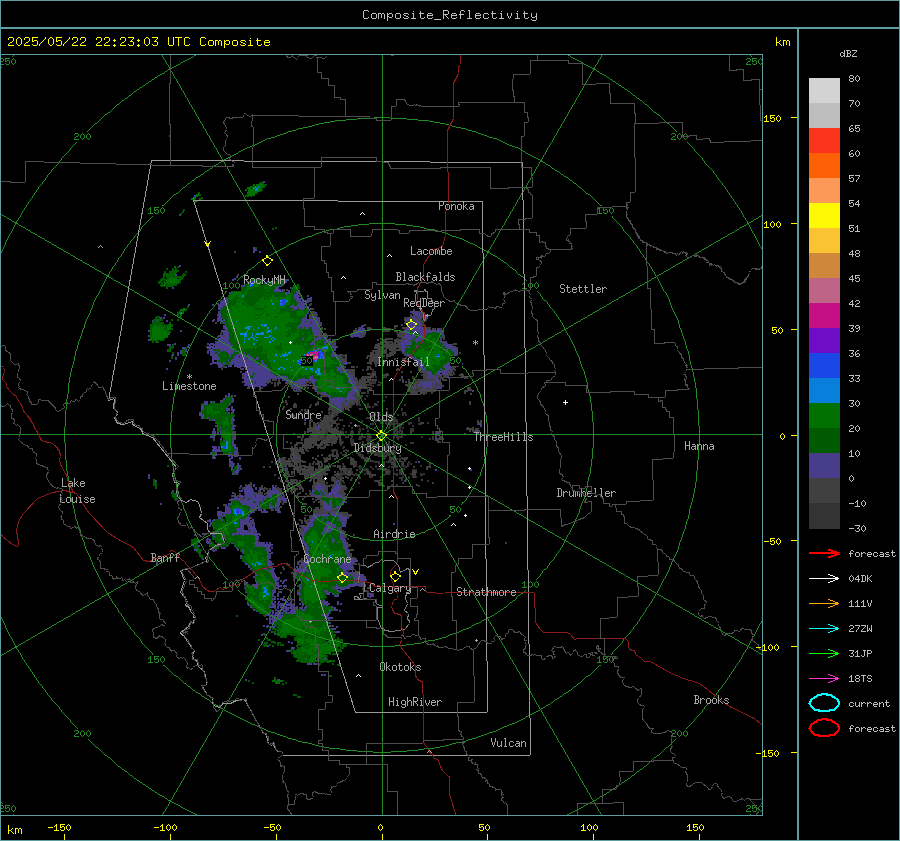Click the dBZ legend heading

[x=848, y=53]
